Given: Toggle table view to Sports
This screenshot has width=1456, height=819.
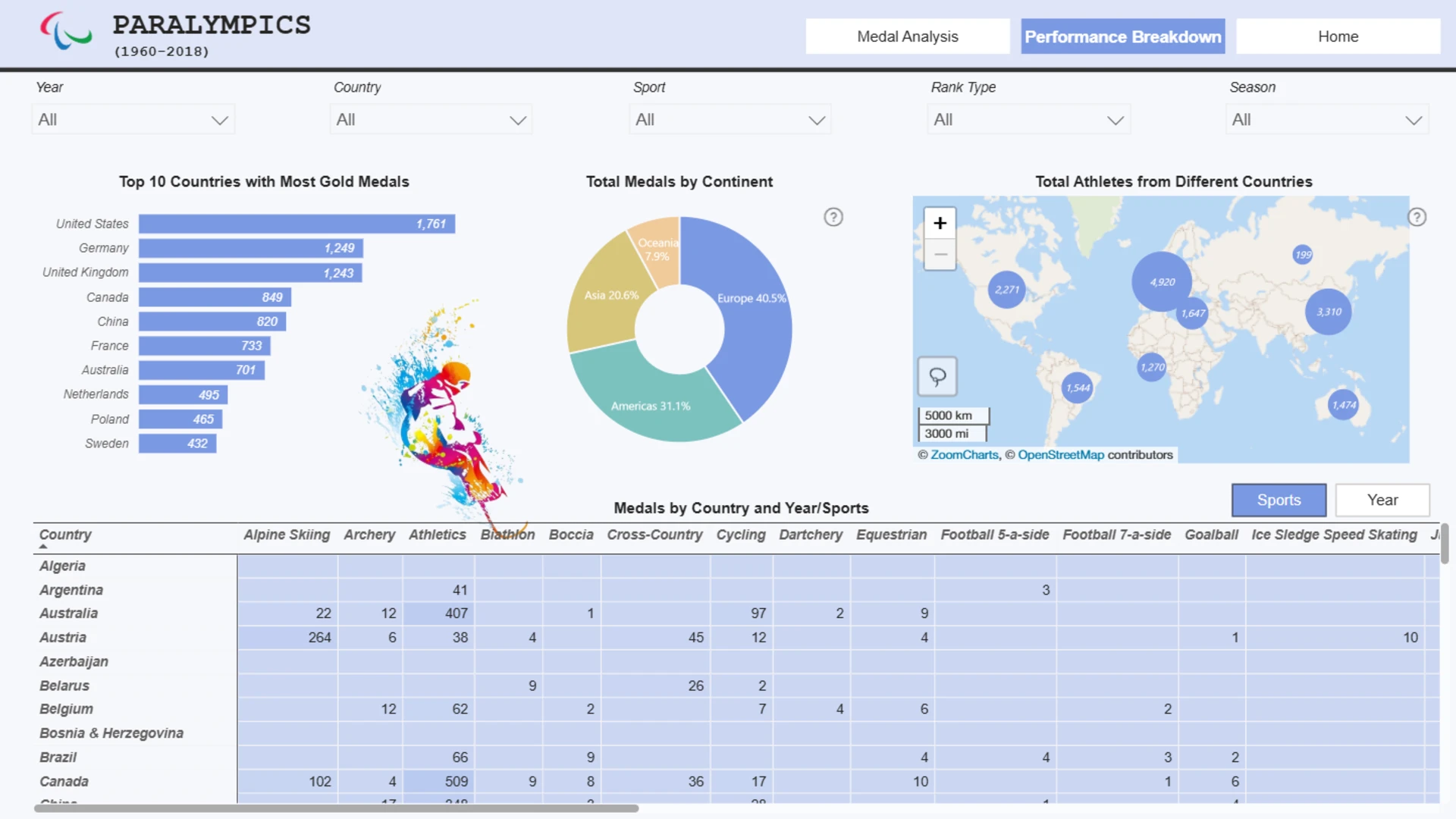Looking at the screenshot, I should pyautogui.click(x=1279, y=500).
